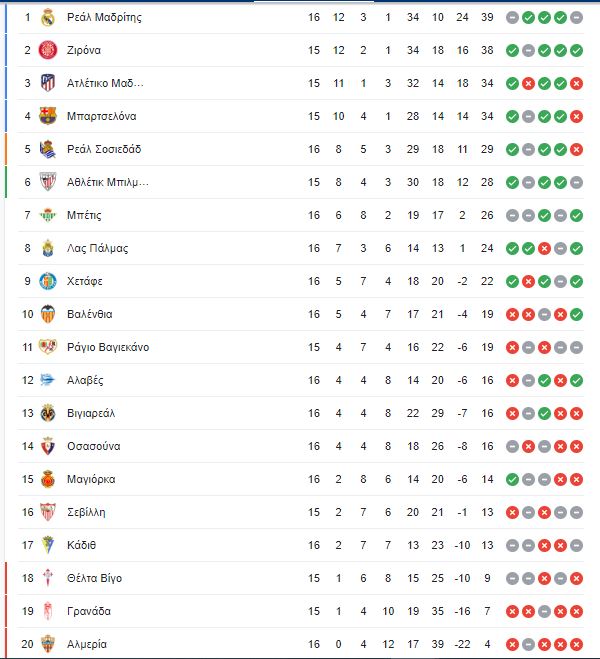
Task: Click the Girona team logo
Action: click(x=48, y=50)
